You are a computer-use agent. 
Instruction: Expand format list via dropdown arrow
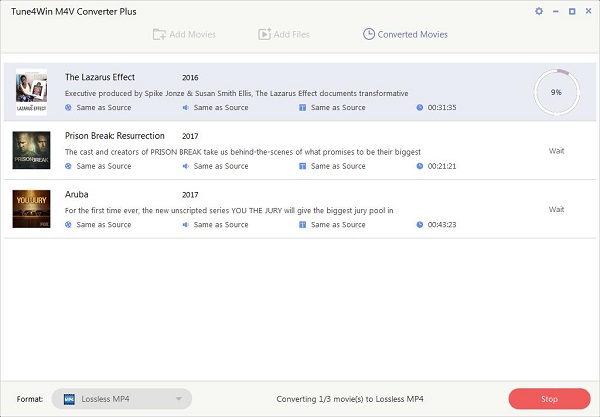(x=178, y=399)
